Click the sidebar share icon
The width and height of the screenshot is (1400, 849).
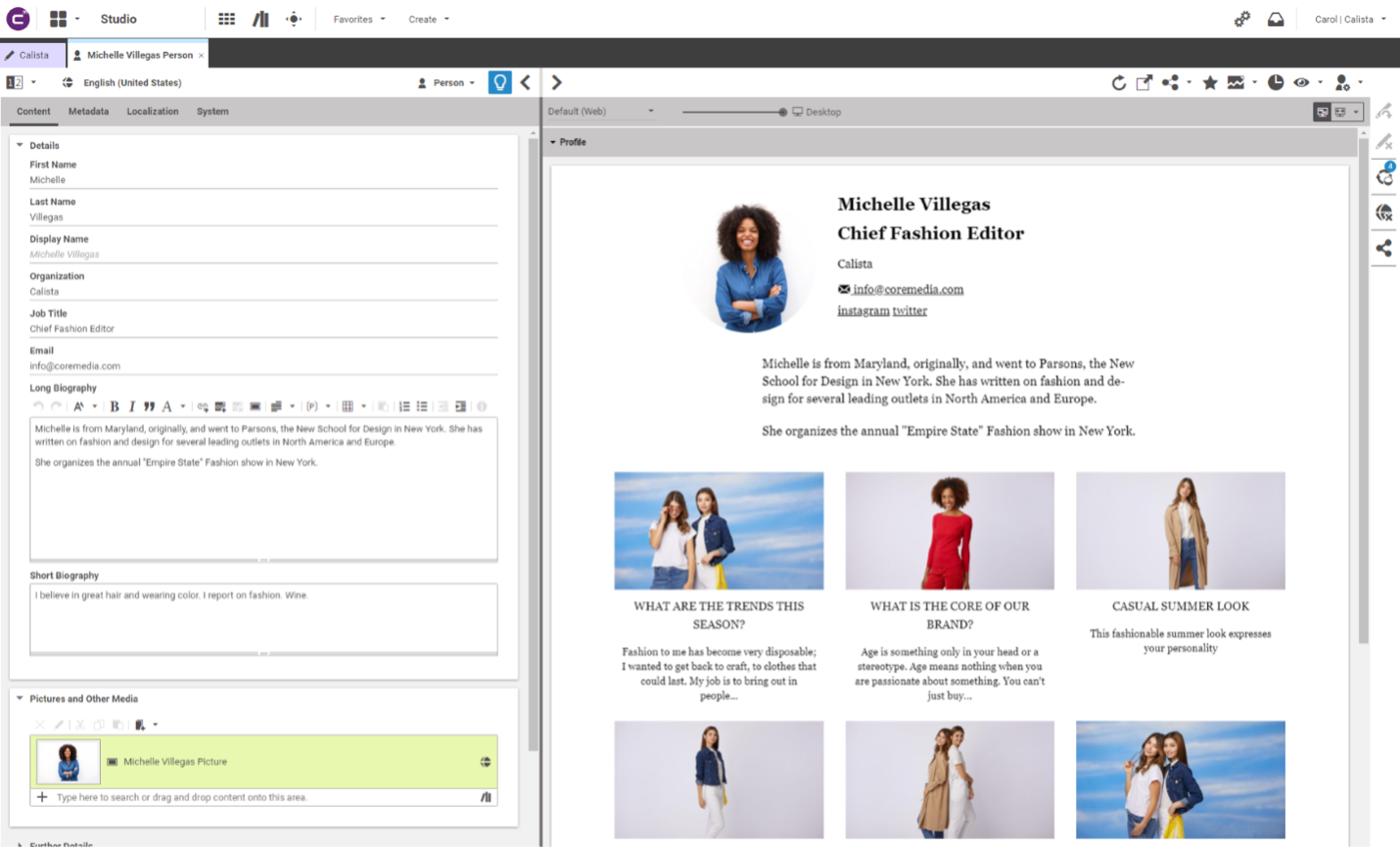pos(1383,249)
